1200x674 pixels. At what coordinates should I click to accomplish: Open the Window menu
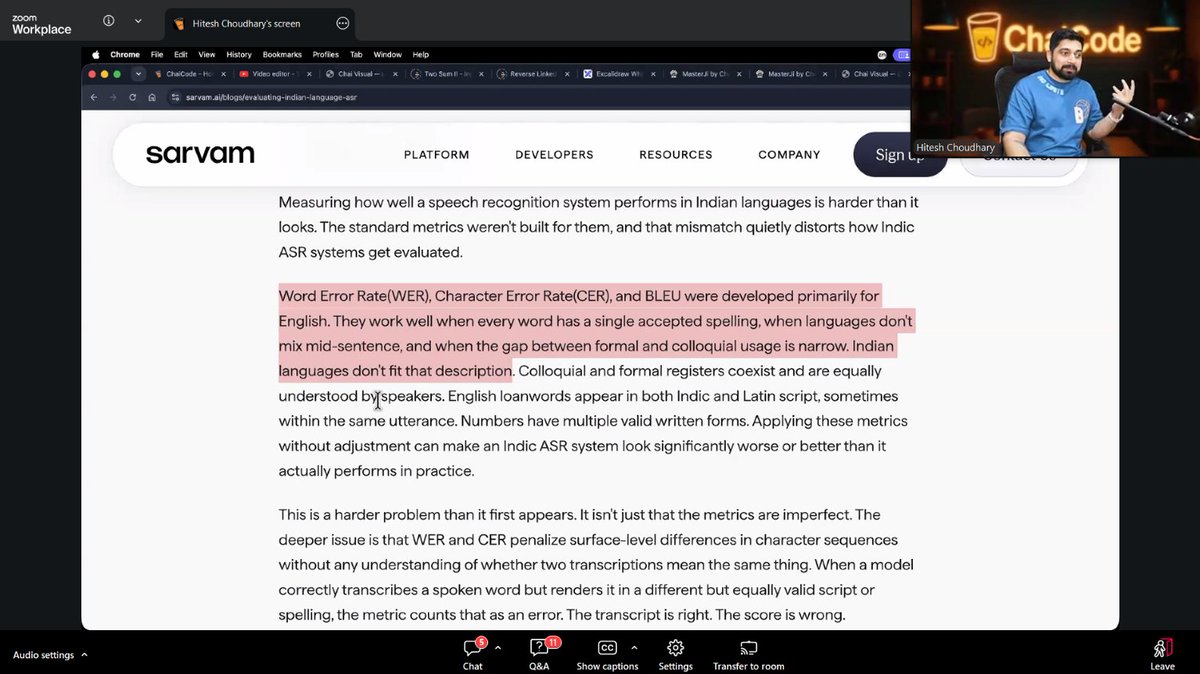(387, 55)
